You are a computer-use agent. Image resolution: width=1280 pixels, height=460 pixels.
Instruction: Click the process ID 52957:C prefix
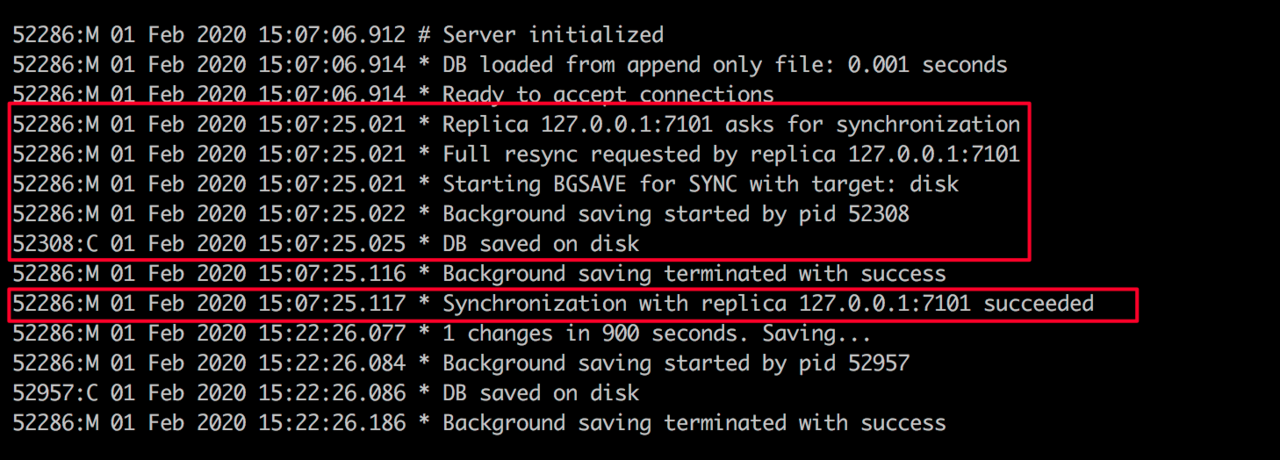(x=55, y=394)
